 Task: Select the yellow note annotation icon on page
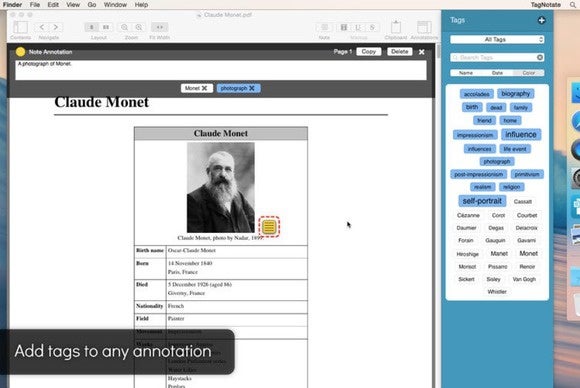pos(269,226)
